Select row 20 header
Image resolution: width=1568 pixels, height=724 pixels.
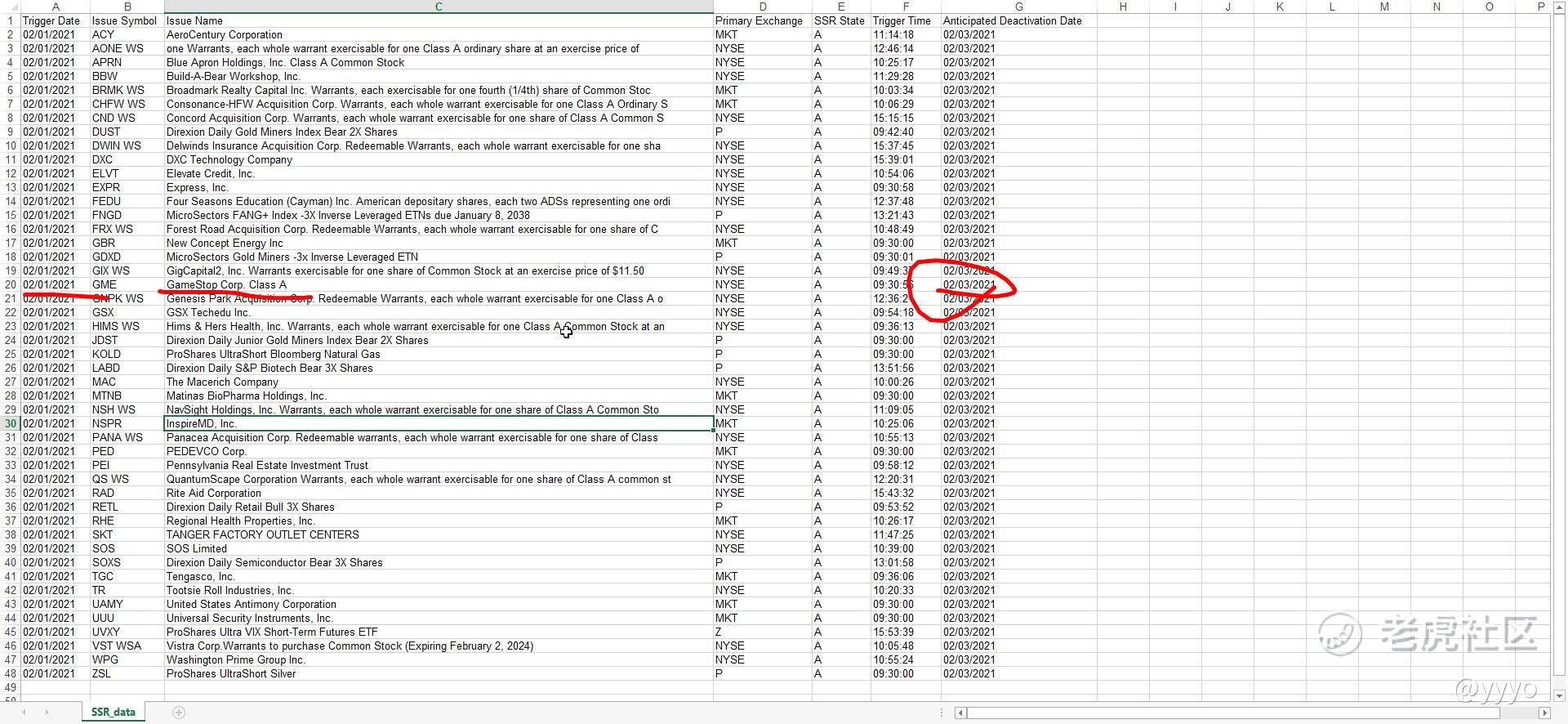click(11, 284)
